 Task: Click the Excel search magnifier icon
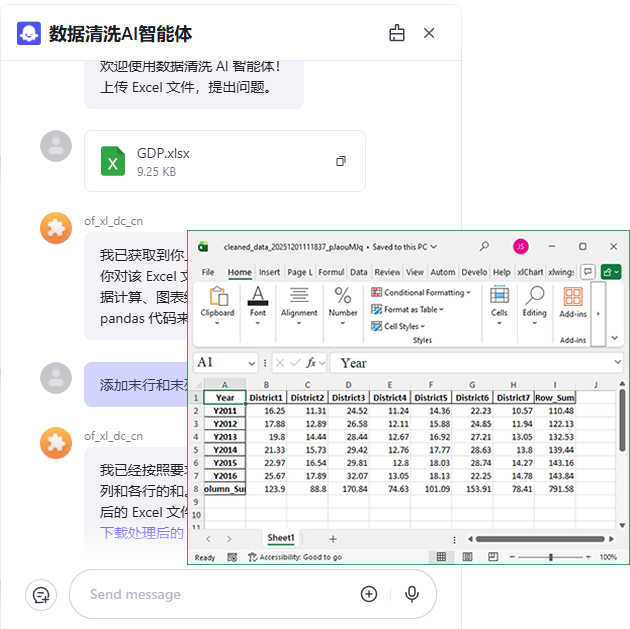click(x=484, y=246)
